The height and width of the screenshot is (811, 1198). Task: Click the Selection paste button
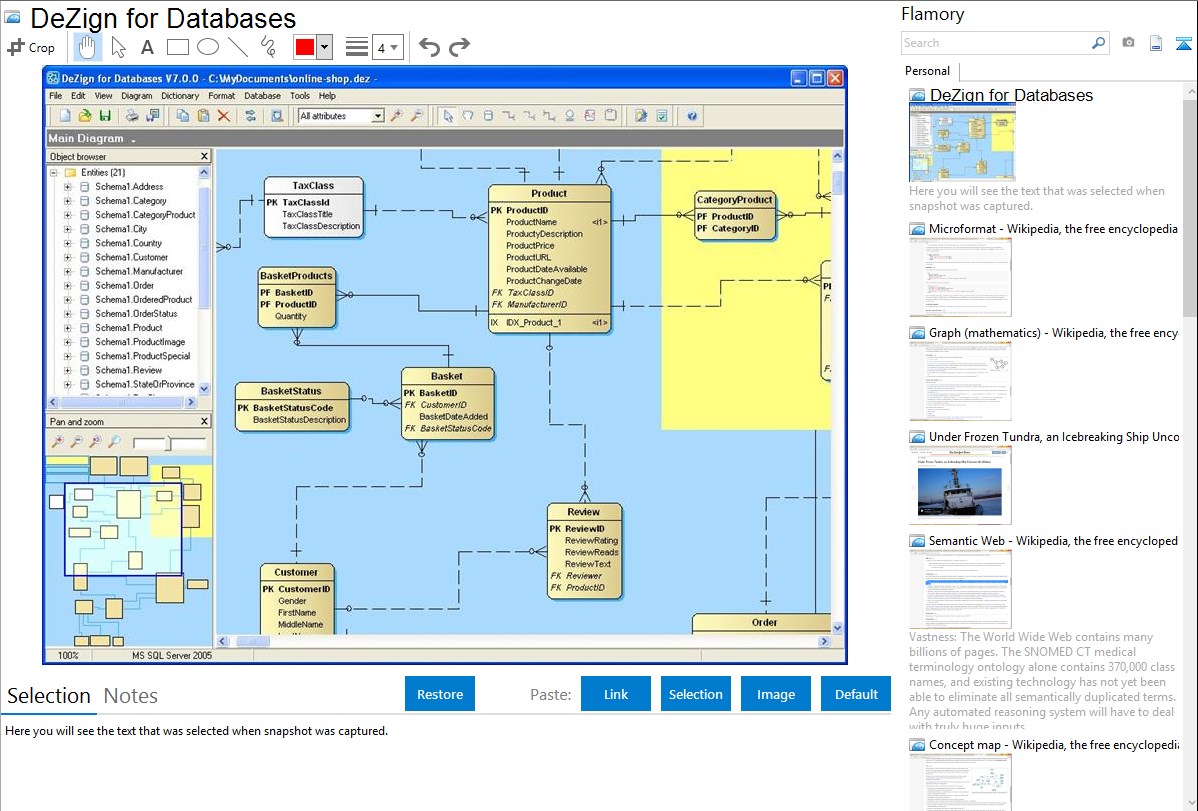695,694
